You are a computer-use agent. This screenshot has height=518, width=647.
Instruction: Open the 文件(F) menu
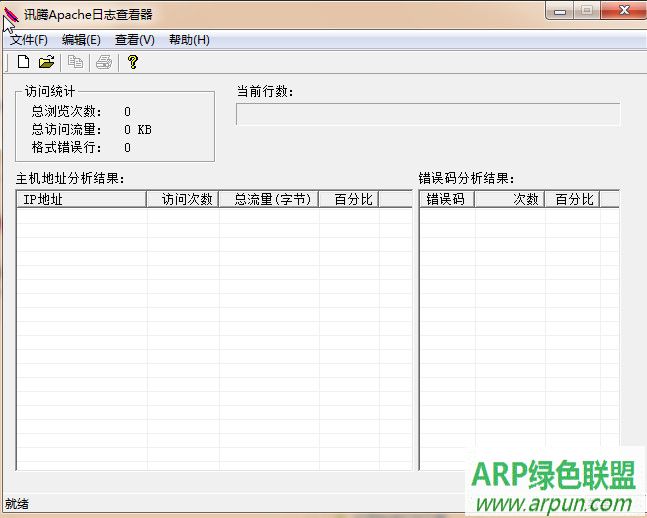(x=29, y=40)
